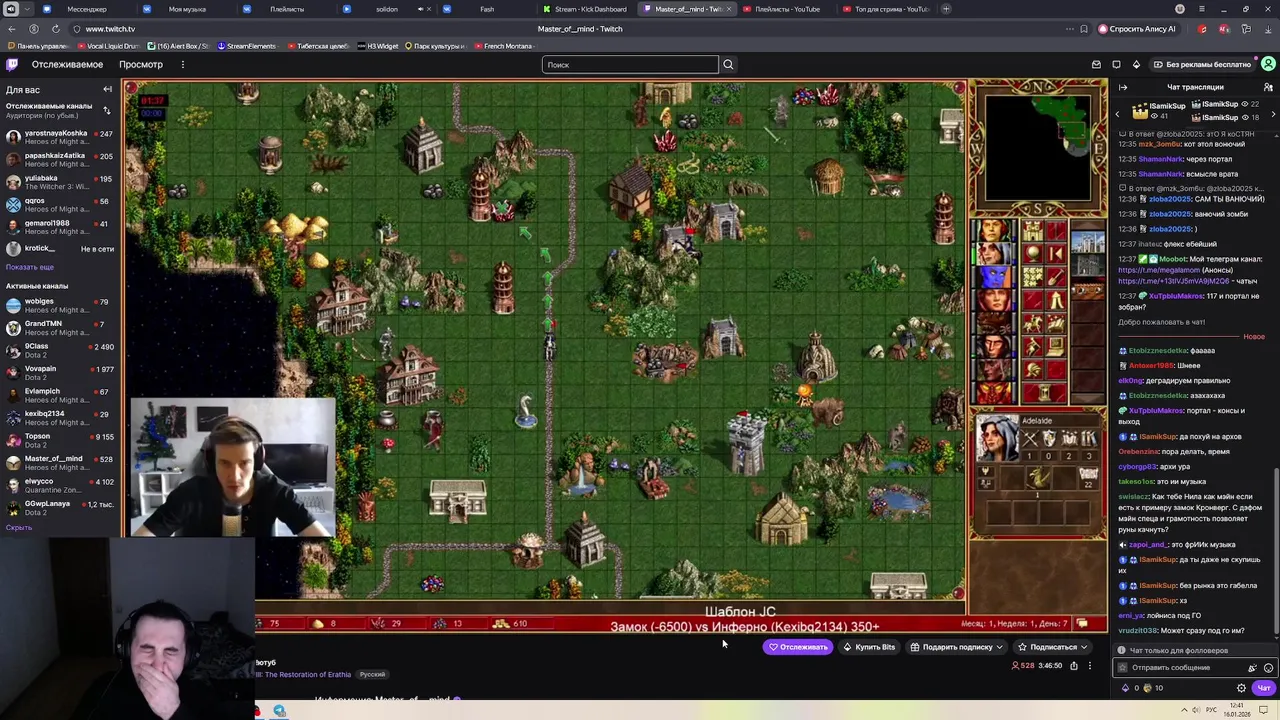Collapse the stream chat panel arrow
Viewport: 1280px width, 720px height.
click(x=1123, y=87)
